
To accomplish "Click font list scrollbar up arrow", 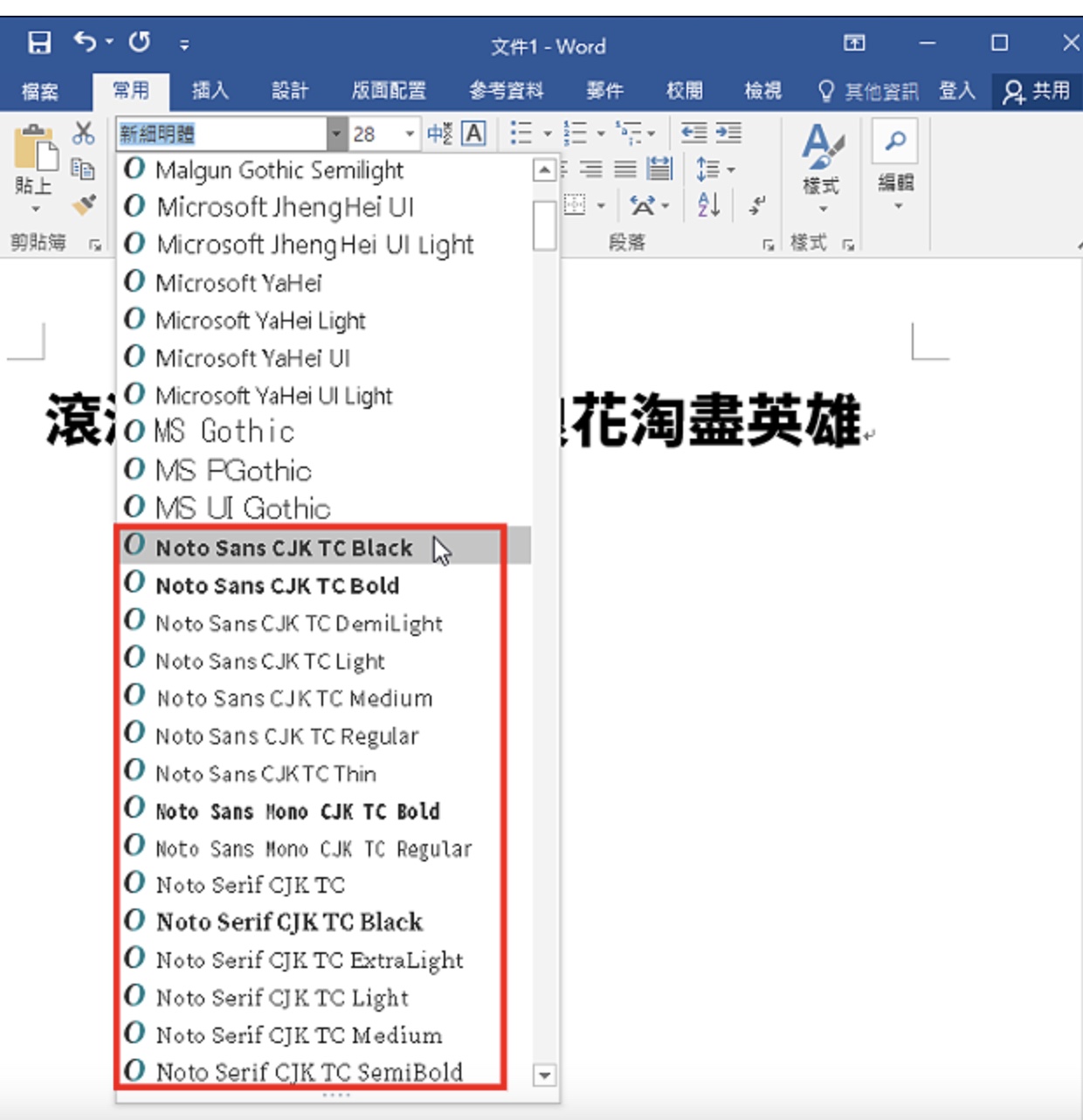I will point(544,169).
